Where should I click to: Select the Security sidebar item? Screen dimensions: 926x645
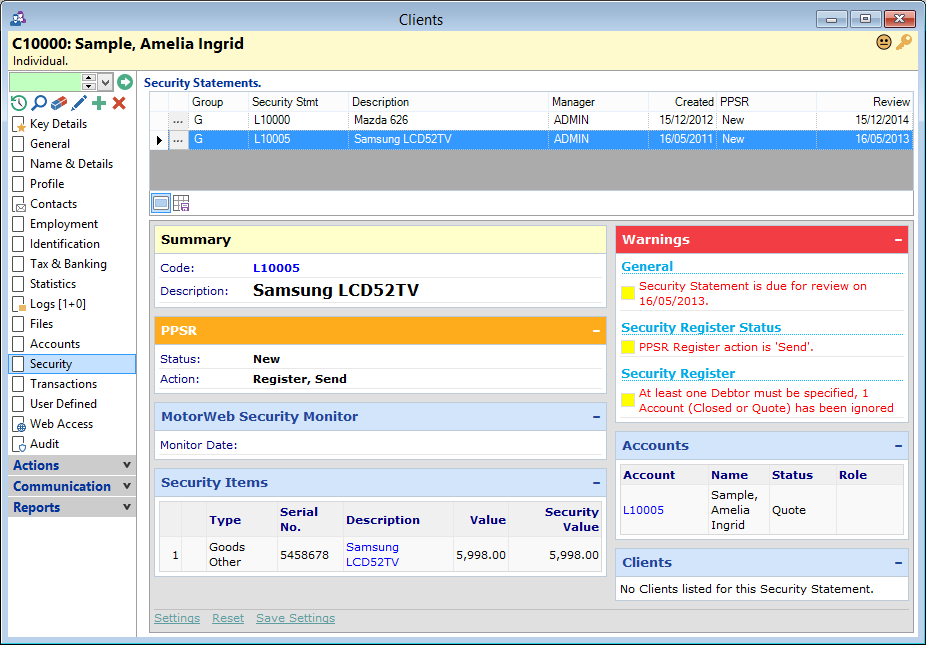click(72, 364)
